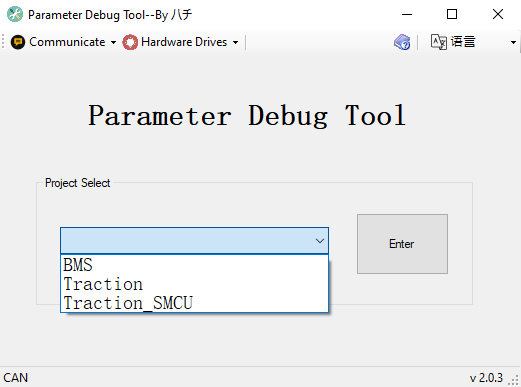
Task: Open the toolbar overflow arrow at far right
Action: tap(513, 42)
